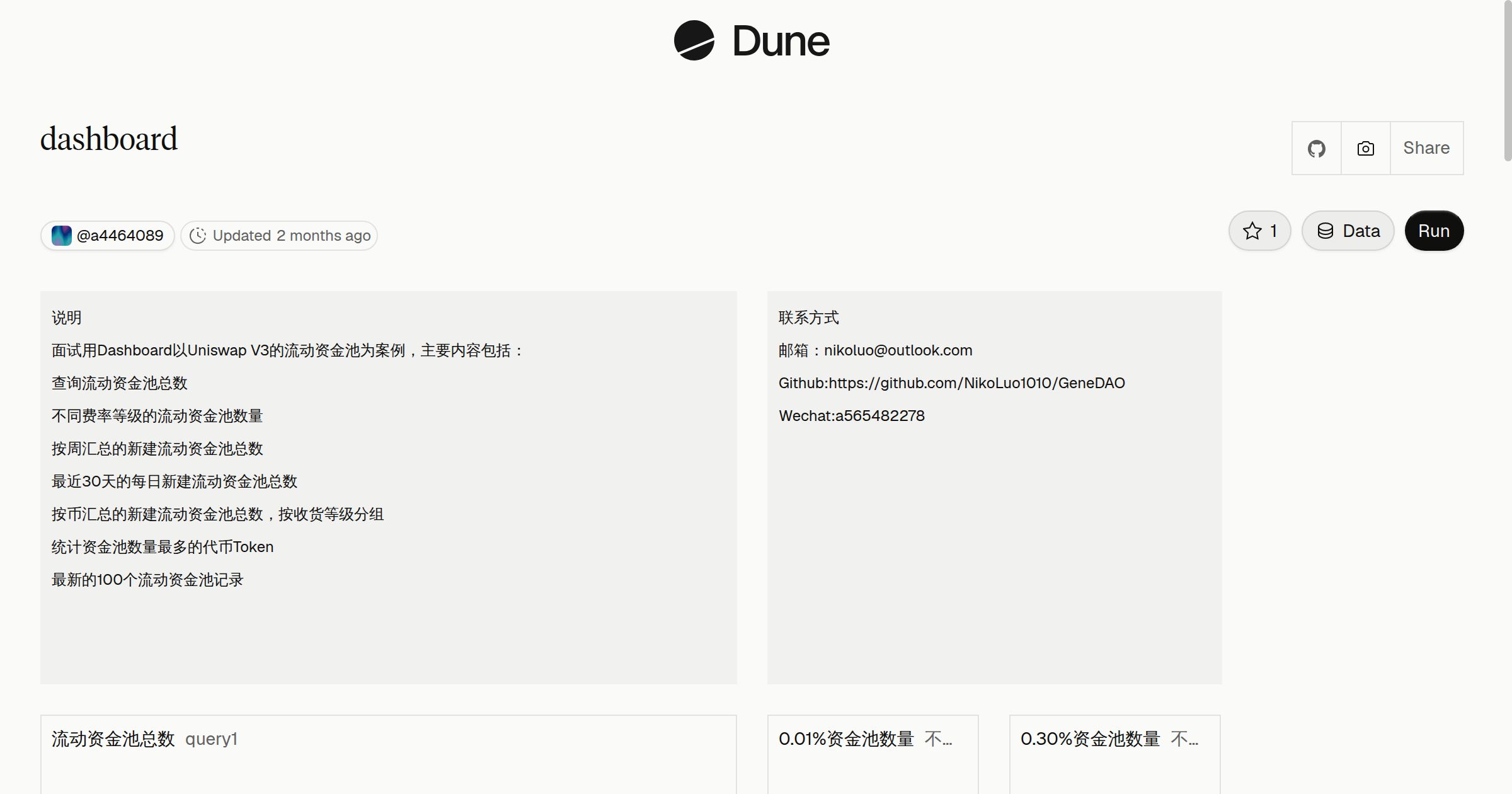Click the 说明 heading
The image size is (1512, 794).
(67, 318)
